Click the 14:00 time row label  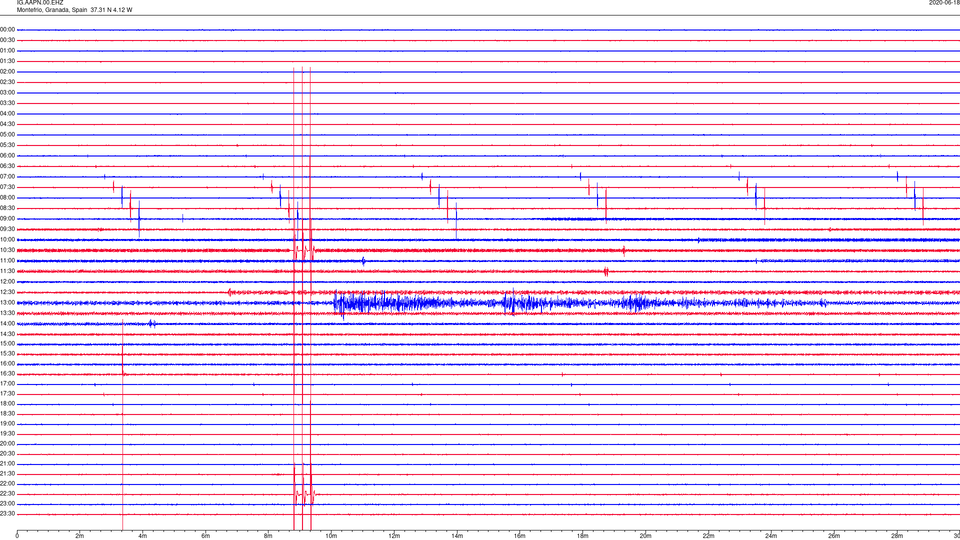8,323
